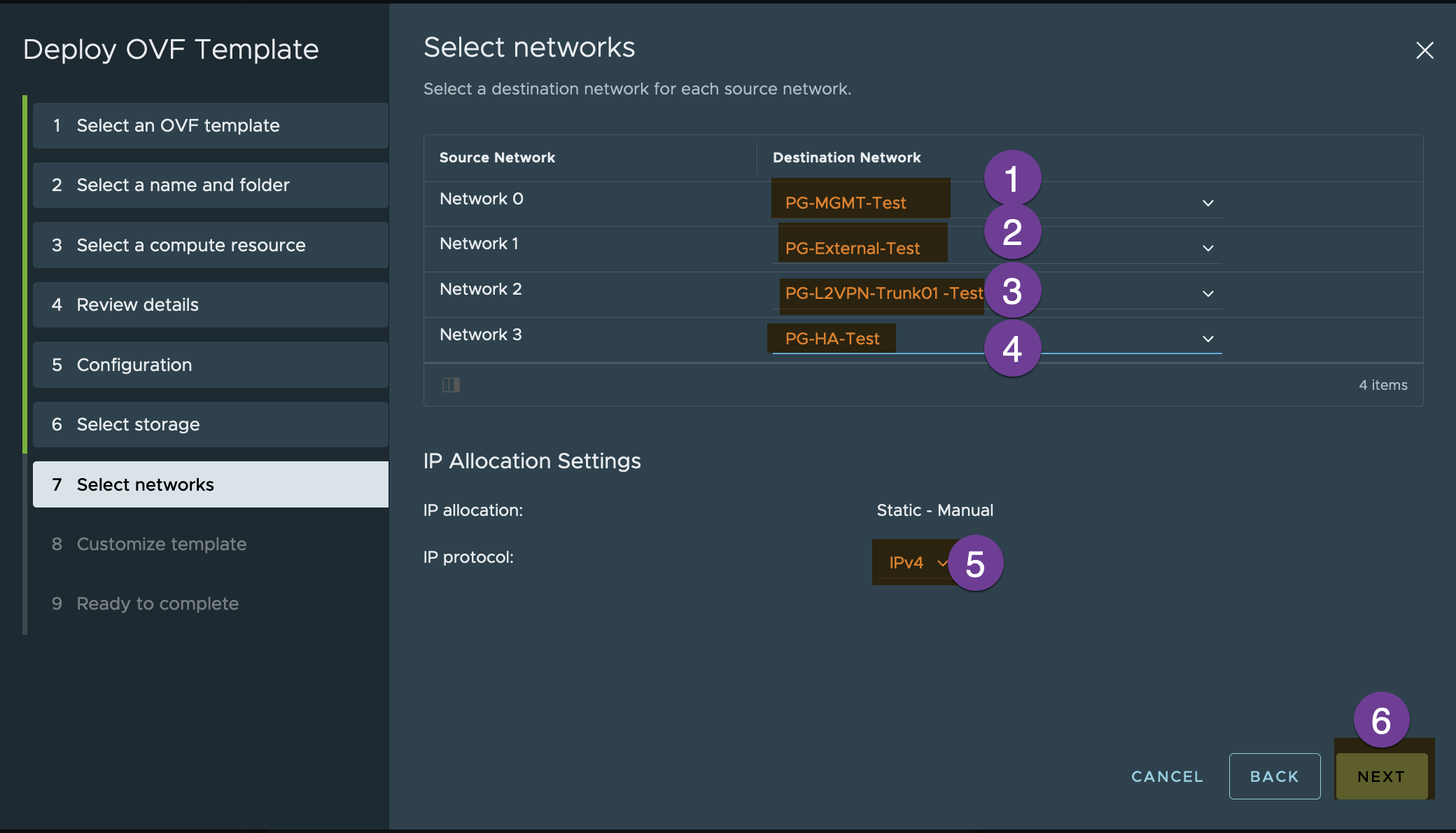
Task: Click the numbered badge 2 on Network 1
Action: [x=1012, y=232]
